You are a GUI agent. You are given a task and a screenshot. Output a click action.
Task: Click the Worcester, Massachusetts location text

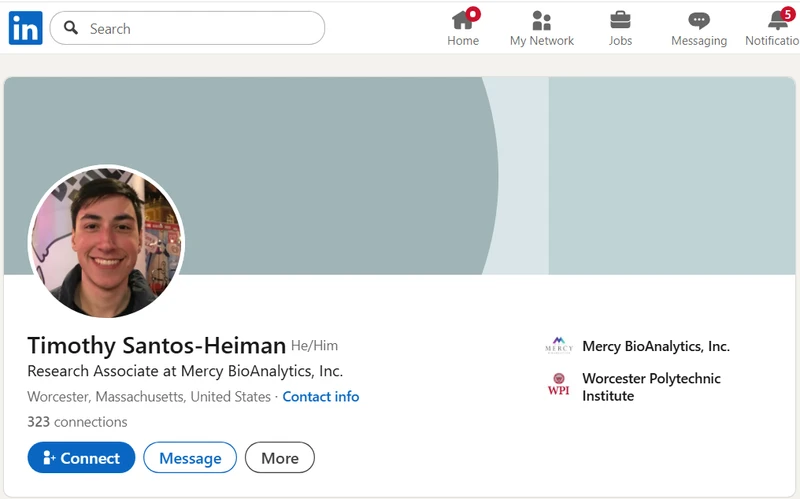tap(149, 396)
